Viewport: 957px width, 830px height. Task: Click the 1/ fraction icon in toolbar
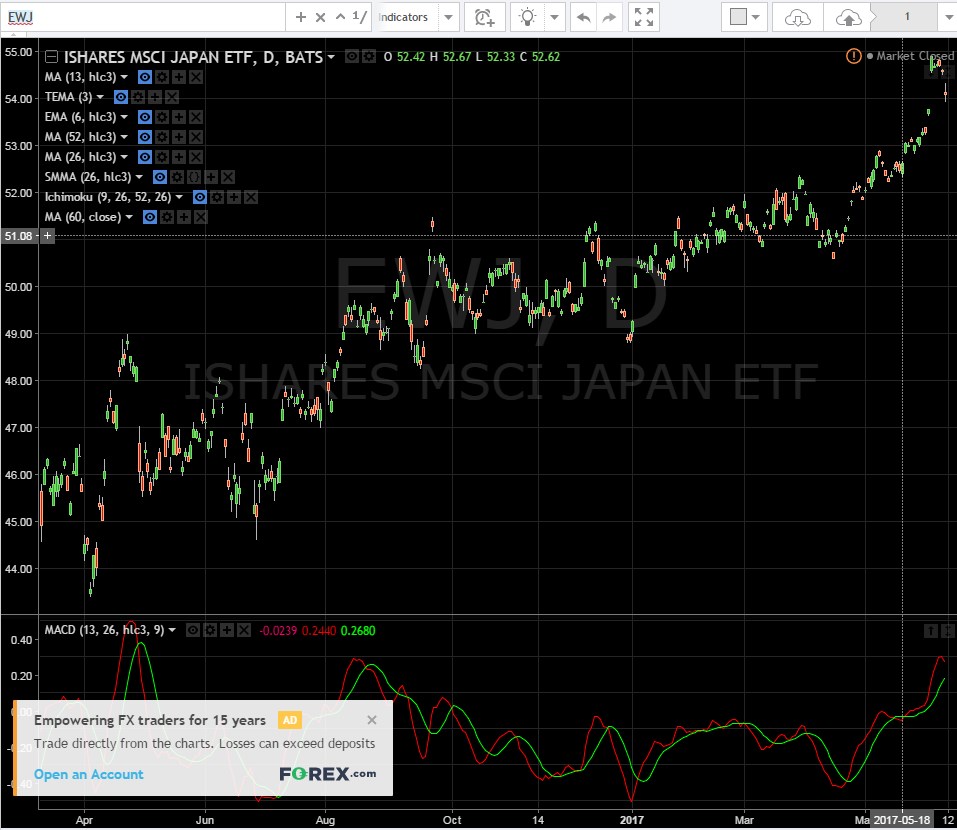pos(360,16)
